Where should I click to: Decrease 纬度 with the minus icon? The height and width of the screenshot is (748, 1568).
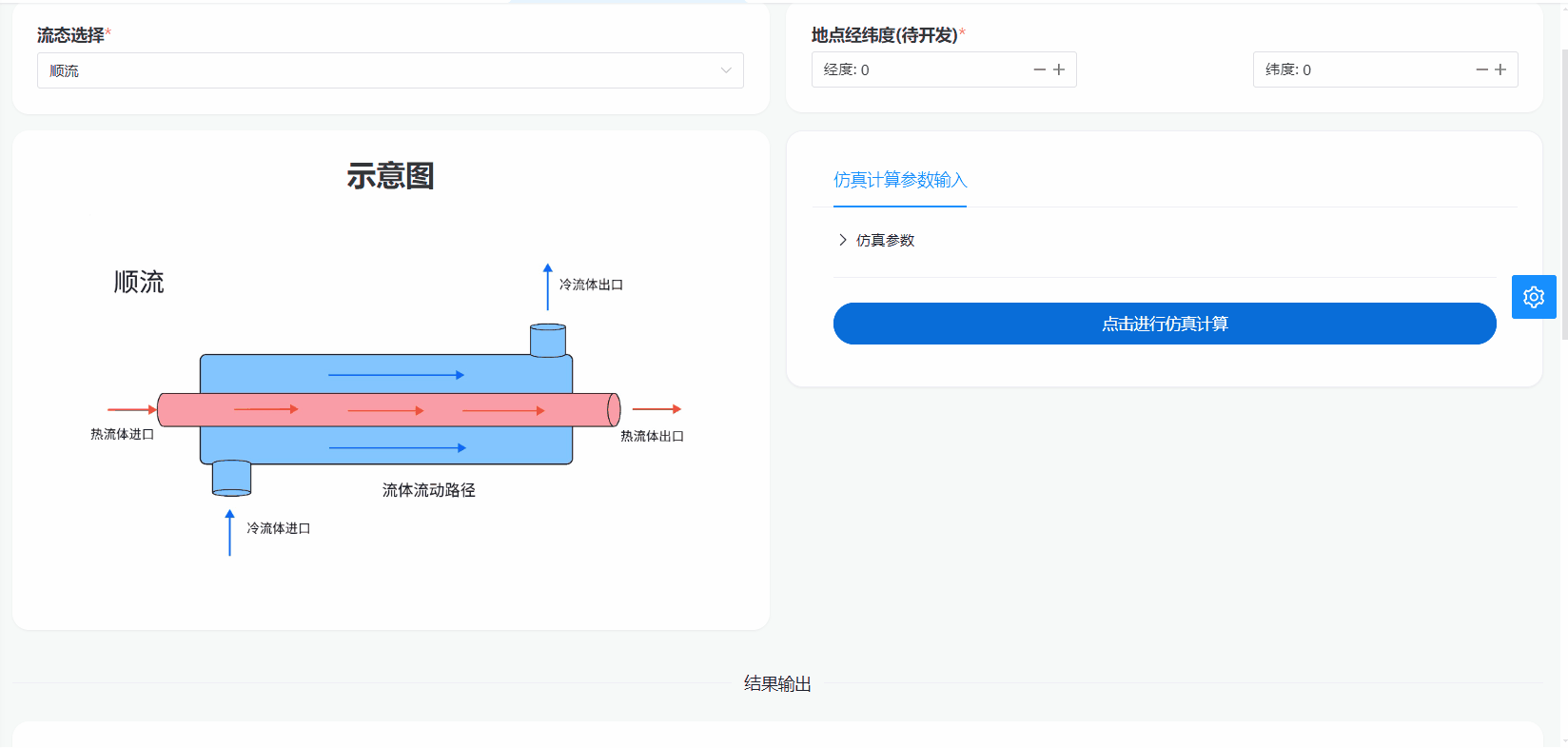(1481, 69)
